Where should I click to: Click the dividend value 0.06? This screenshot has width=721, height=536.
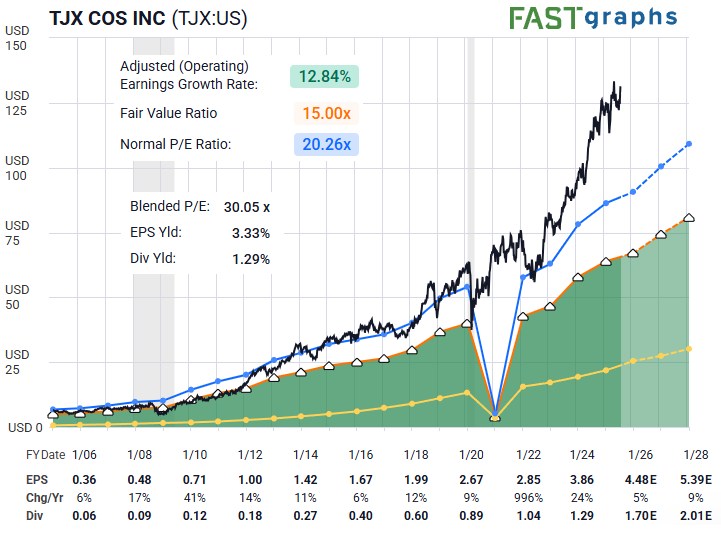point(84,516)
